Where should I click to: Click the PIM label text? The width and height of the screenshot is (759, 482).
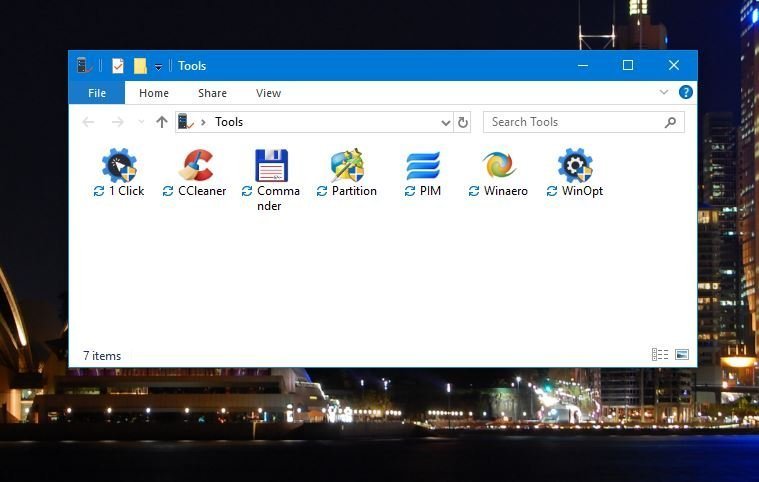click(x=430, y=191)
